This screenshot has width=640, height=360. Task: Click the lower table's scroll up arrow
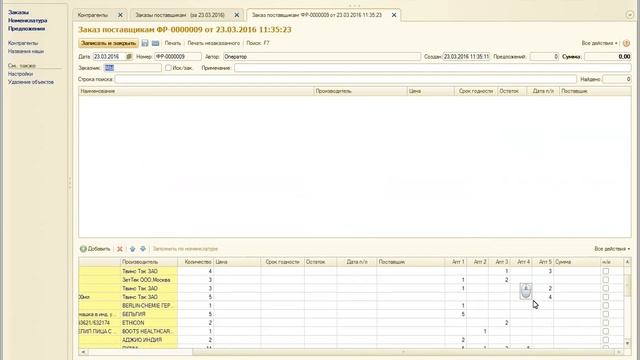627,262
